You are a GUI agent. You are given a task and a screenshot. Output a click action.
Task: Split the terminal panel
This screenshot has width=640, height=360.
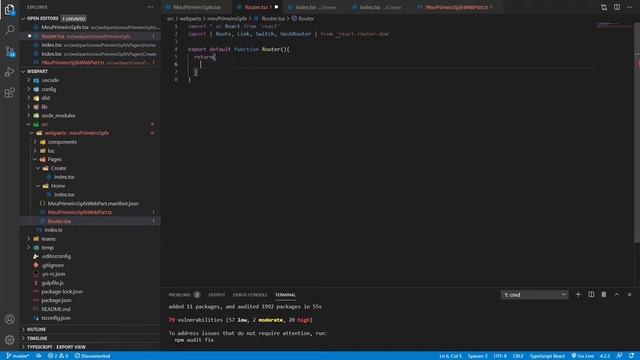coord(591,294)
